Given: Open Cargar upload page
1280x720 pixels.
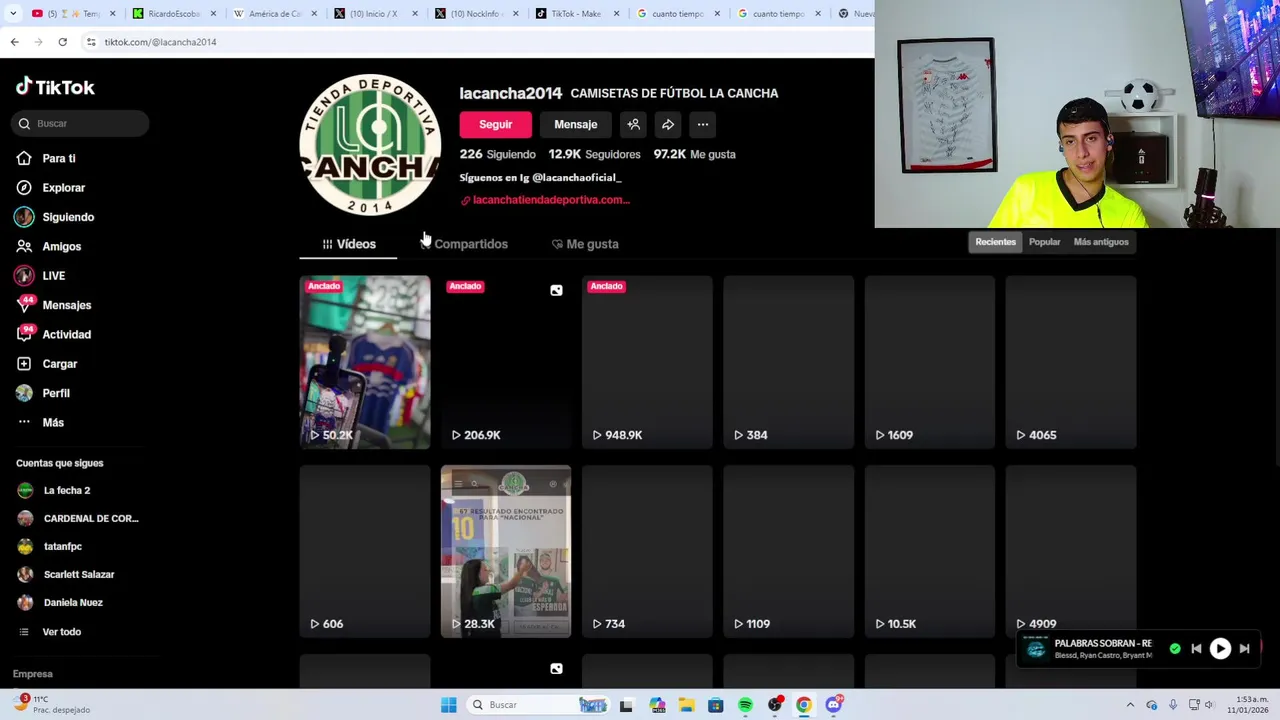Looking at the screenshot, I should (59, 364).
